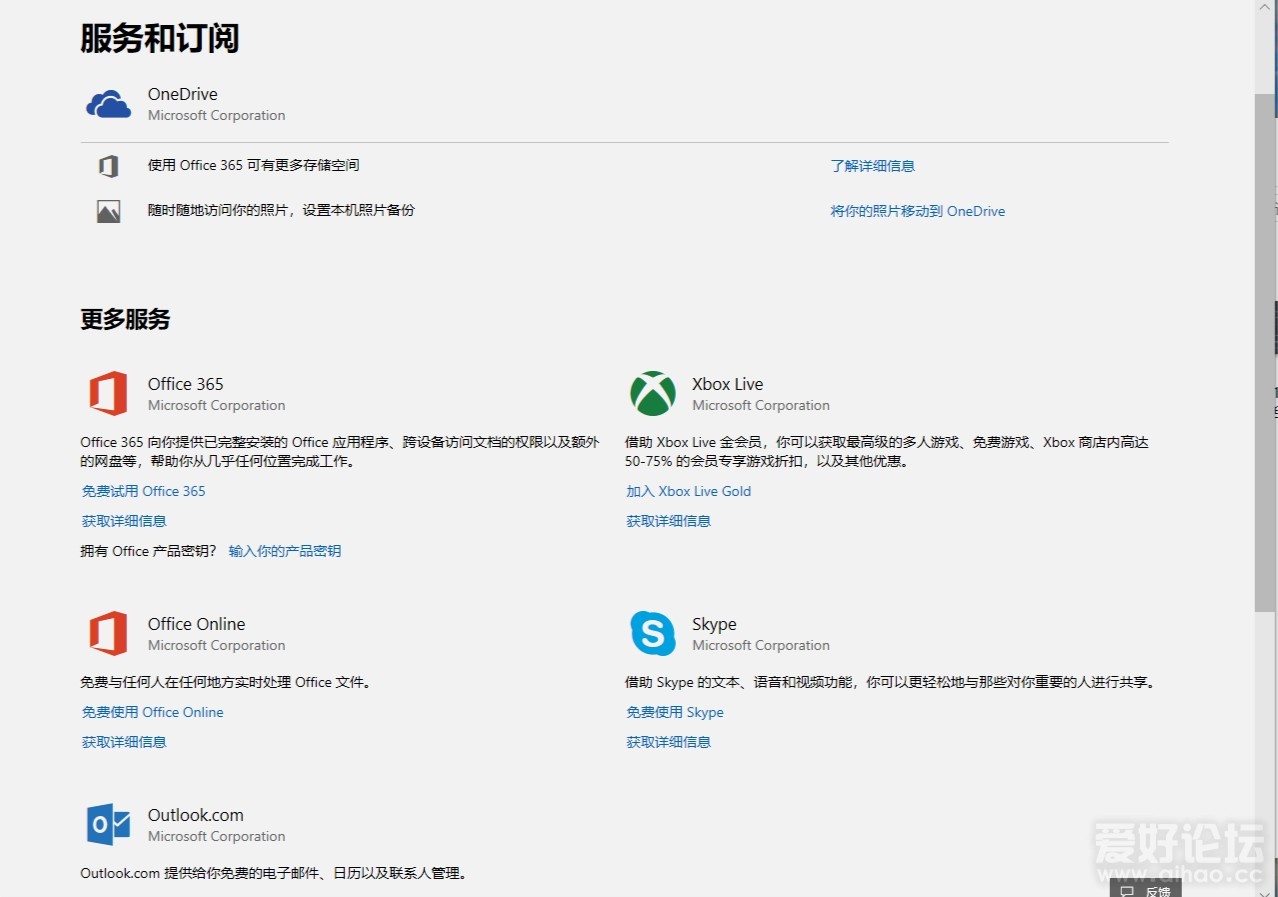Click the photo backup picture icon
Image resolution: width=1278 pixels, height=897 pixels.
pyautogui.click(x=108, y=211)
